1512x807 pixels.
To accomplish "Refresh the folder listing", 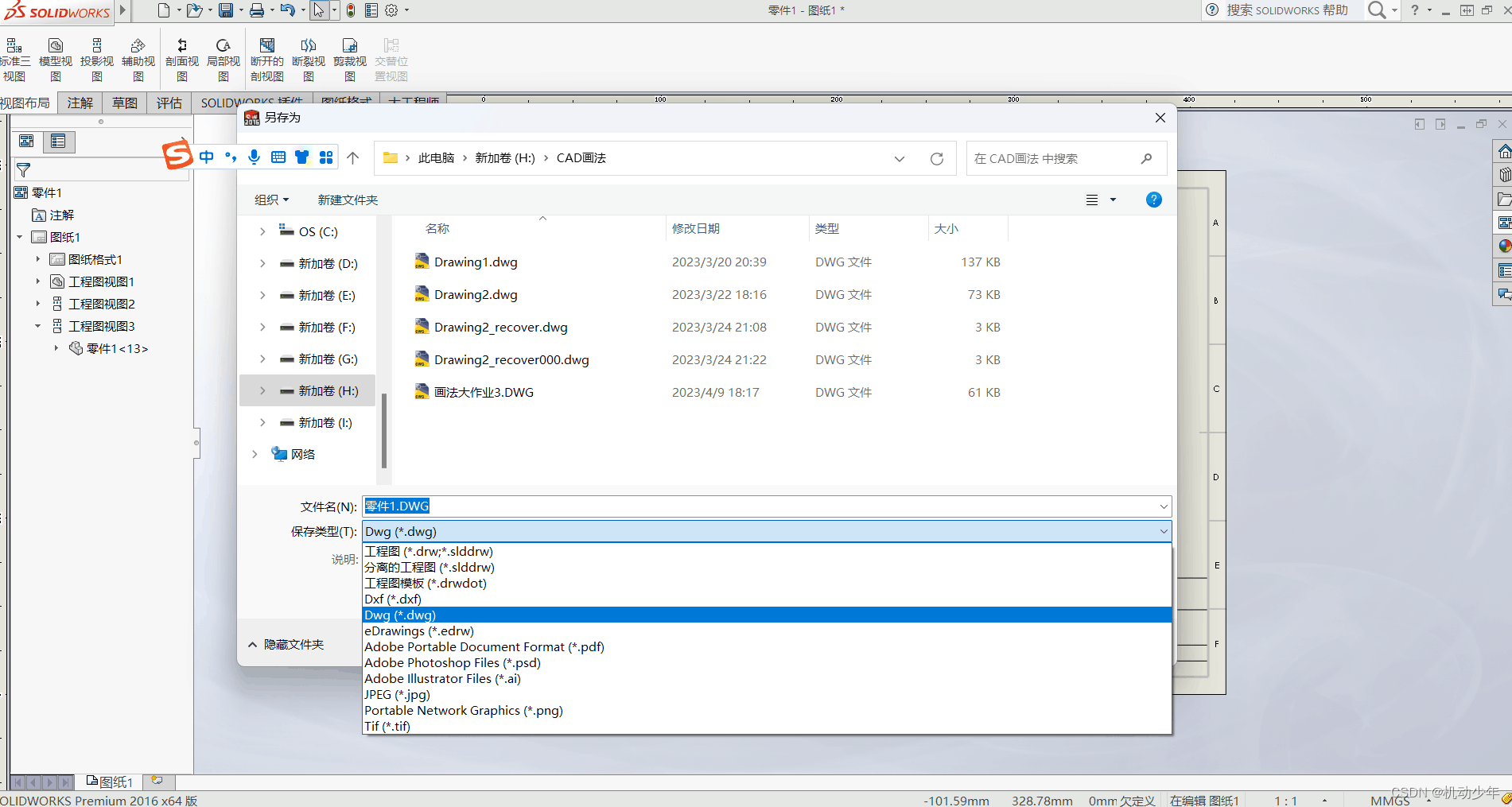I will coord(937,158).
